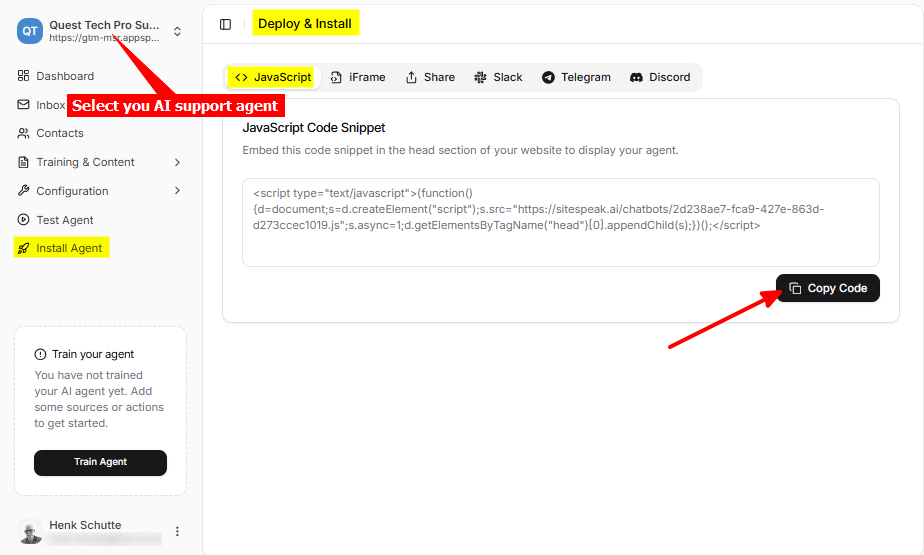Image resolution: width=924 pixels, height=555 pixels.
Task: Expand Training & Content chevron
Action: (x=177, y=162)
